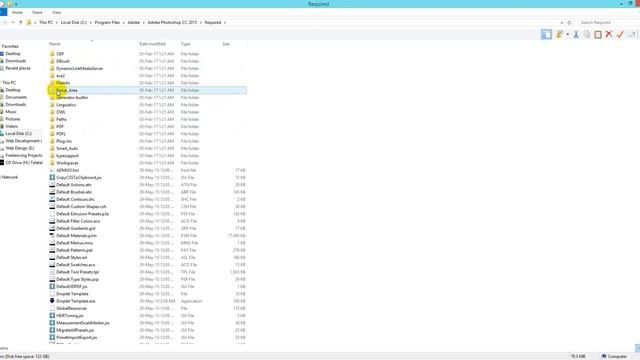Select Desktop under Favorites in sidebar
Screen dimensions: 640x360
(x=13, y=54)
